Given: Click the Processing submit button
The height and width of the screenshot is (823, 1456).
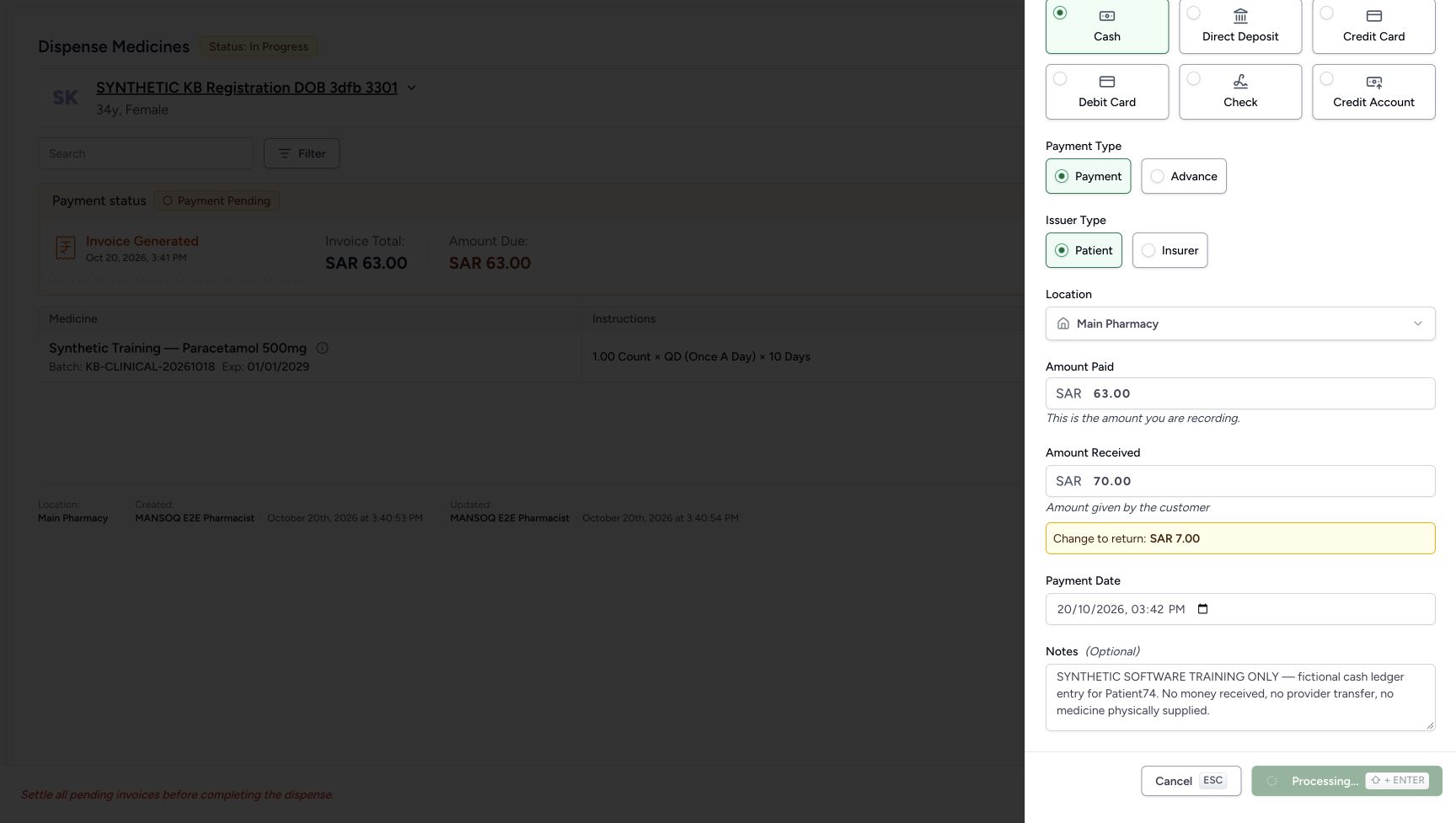Looking at the screenshot, I should coord(1346,781).
